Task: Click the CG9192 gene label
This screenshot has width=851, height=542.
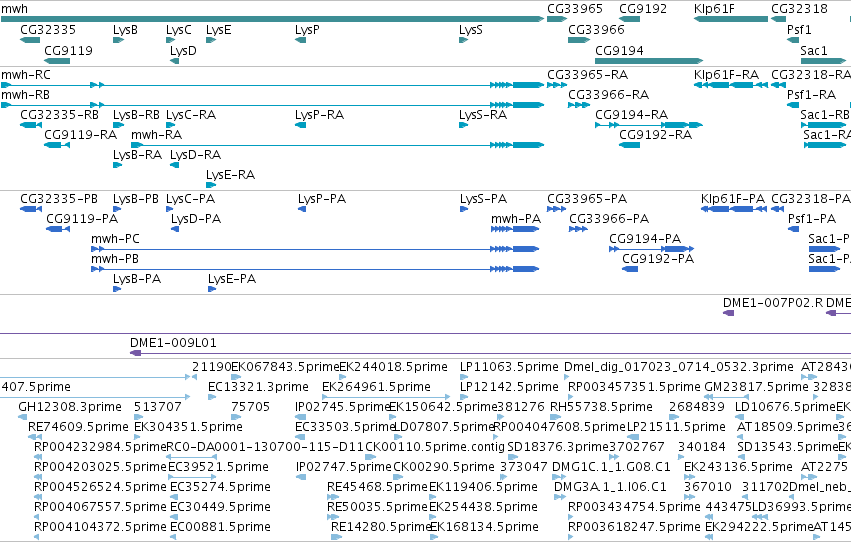Action: point(643,9)
